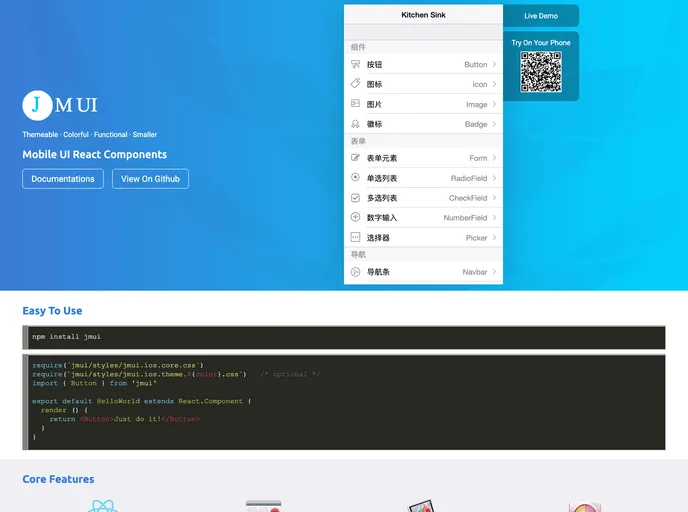Open the 图片 list item
Viewport: 688px width, 512px height.
pos(423,104)
